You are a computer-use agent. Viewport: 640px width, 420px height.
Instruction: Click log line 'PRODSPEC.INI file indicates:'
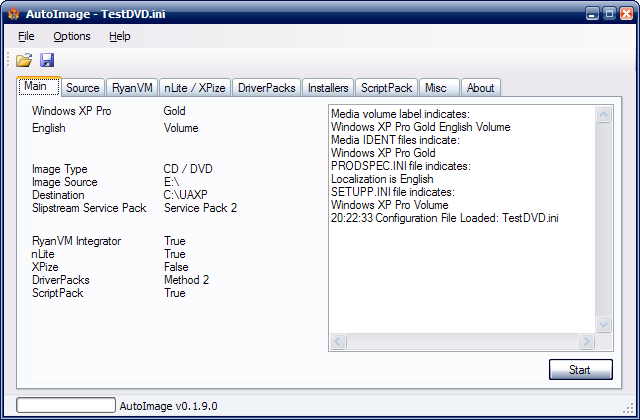point(401,167)
